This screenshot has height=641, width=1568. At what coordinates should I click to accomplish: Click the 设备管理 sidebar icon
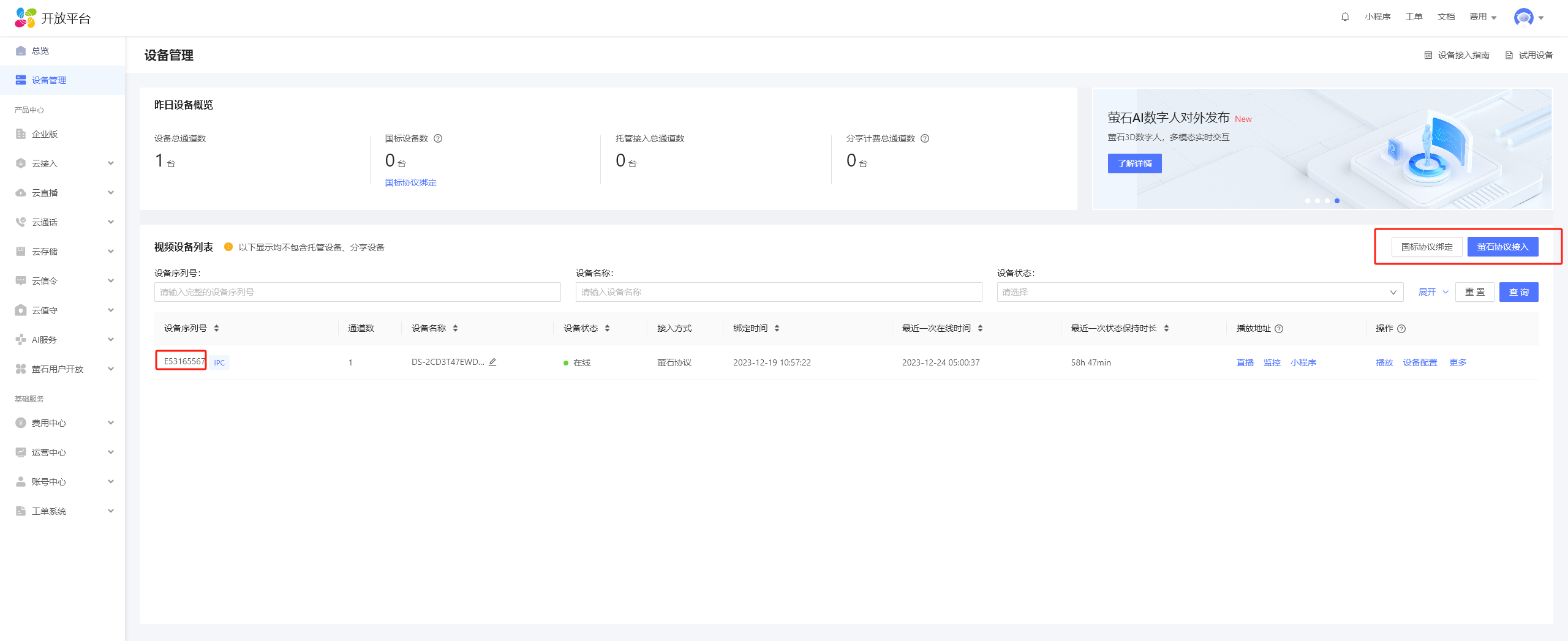tap(21, 80)
